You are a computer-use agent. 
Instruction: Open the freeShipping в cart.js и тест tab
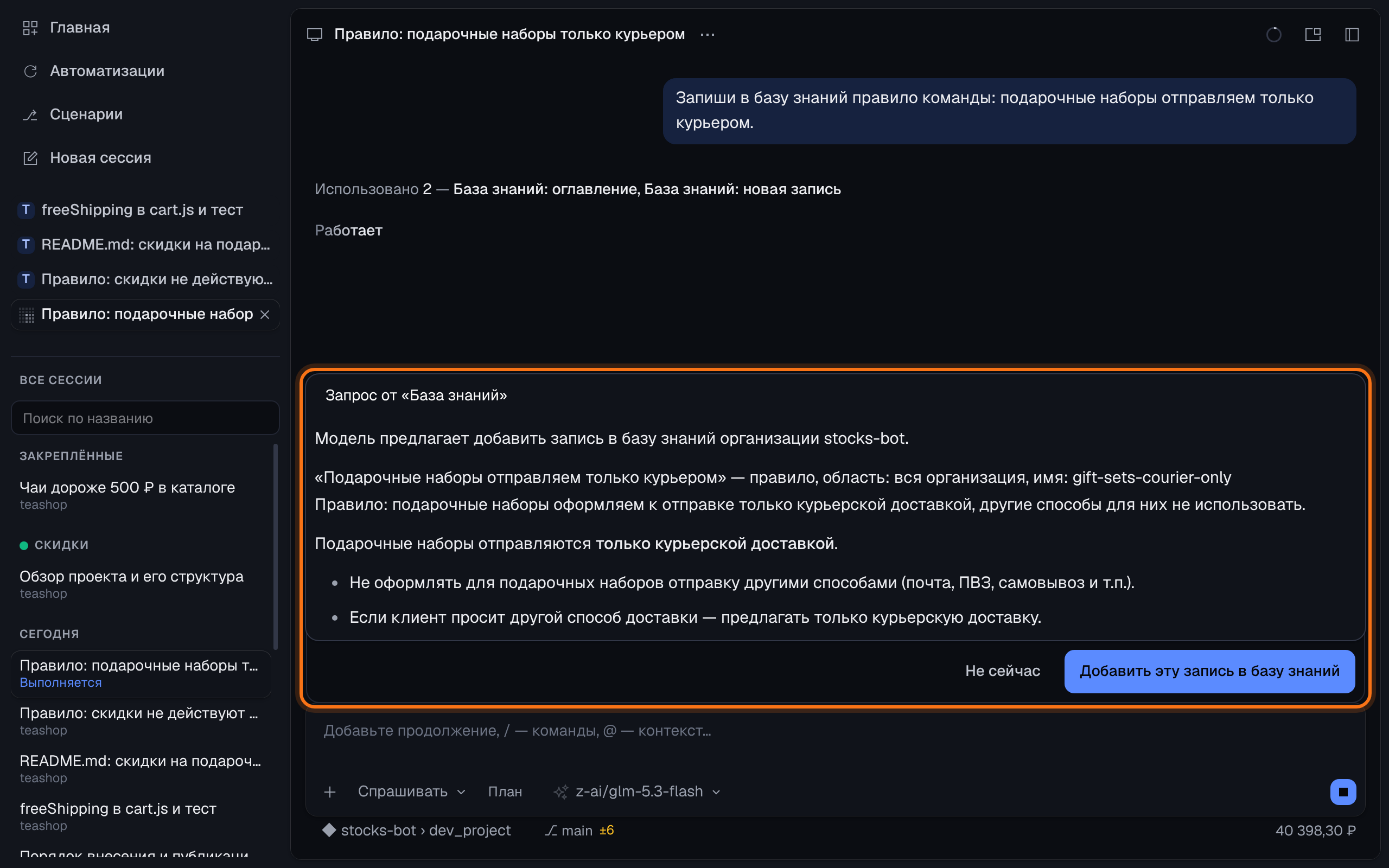point(145,210)
